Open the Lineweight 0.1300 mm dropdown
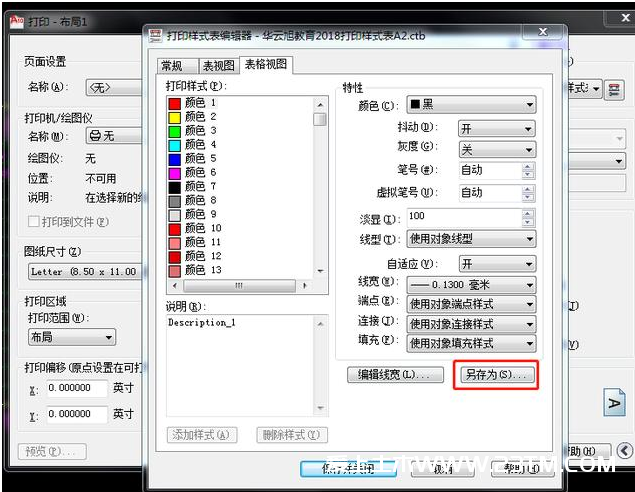This screenshot has height=492, width=635. 471,285
